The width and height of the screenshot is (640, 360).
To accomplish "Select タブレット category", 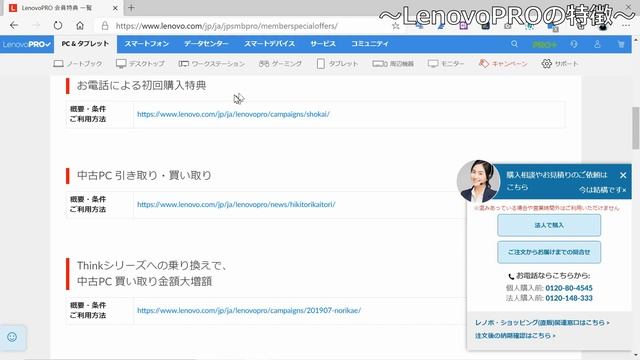I will 337,64.
